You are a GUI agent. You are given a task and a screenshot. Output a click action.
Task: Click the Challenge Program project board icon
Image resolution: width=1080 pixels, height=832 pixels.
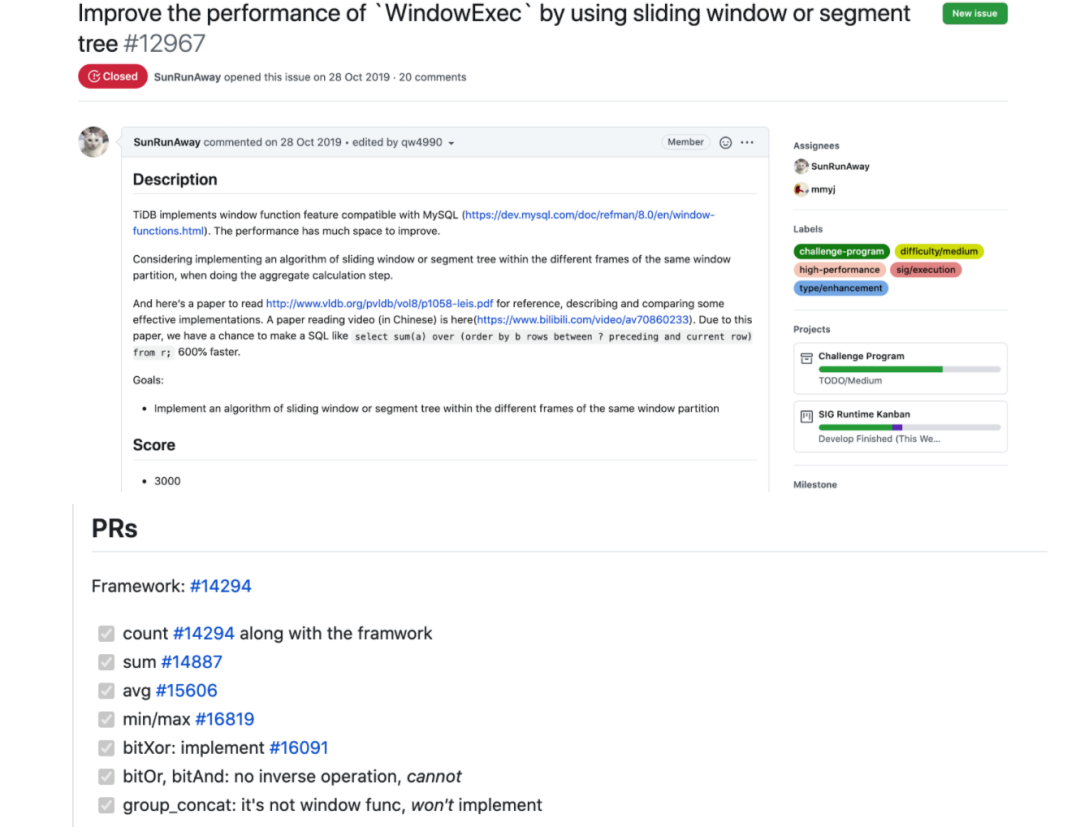[x=806, y=358]
